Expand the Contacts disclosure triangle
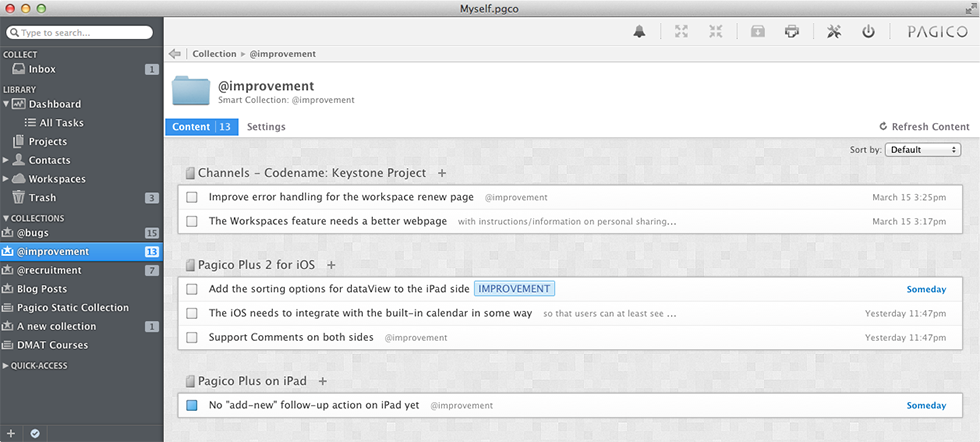This screenshot has width=980, height=442. [6, 160]
